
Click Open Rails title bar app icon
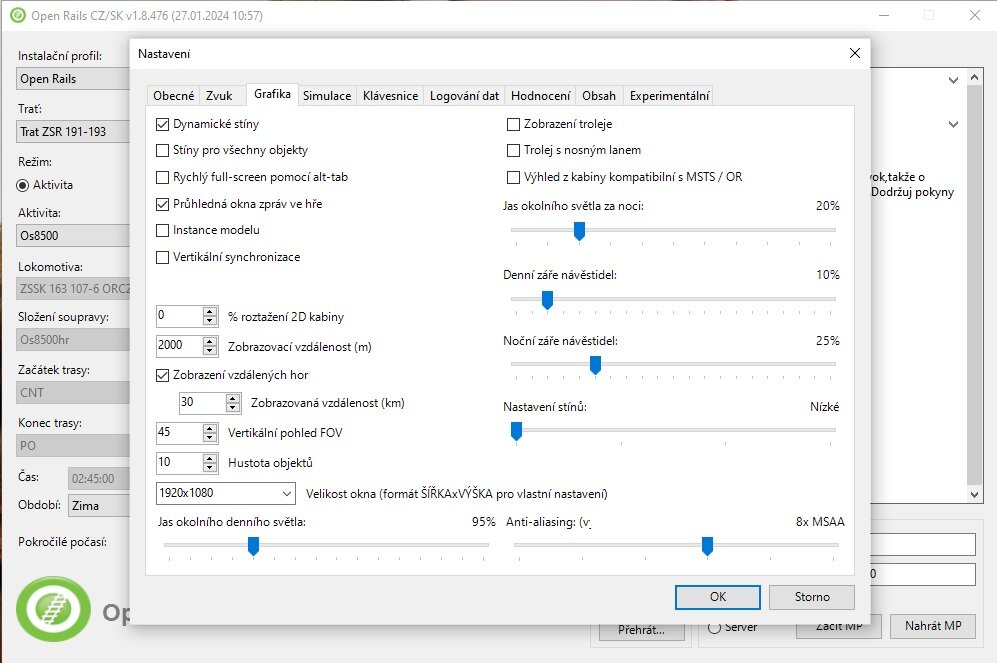[x=18, y=15]
